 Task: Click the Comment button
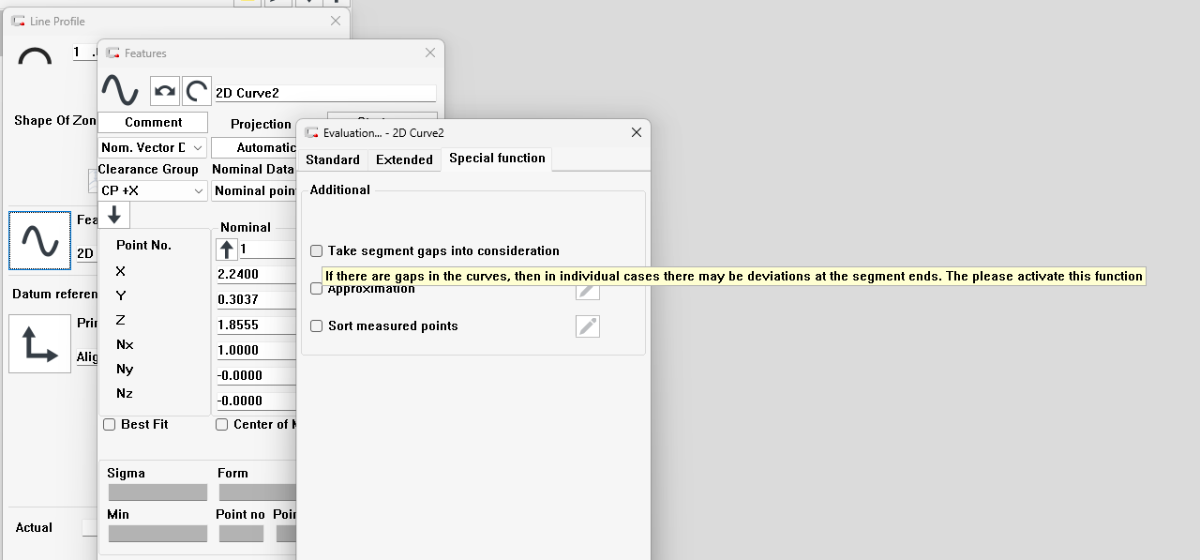tap(153, 122)
